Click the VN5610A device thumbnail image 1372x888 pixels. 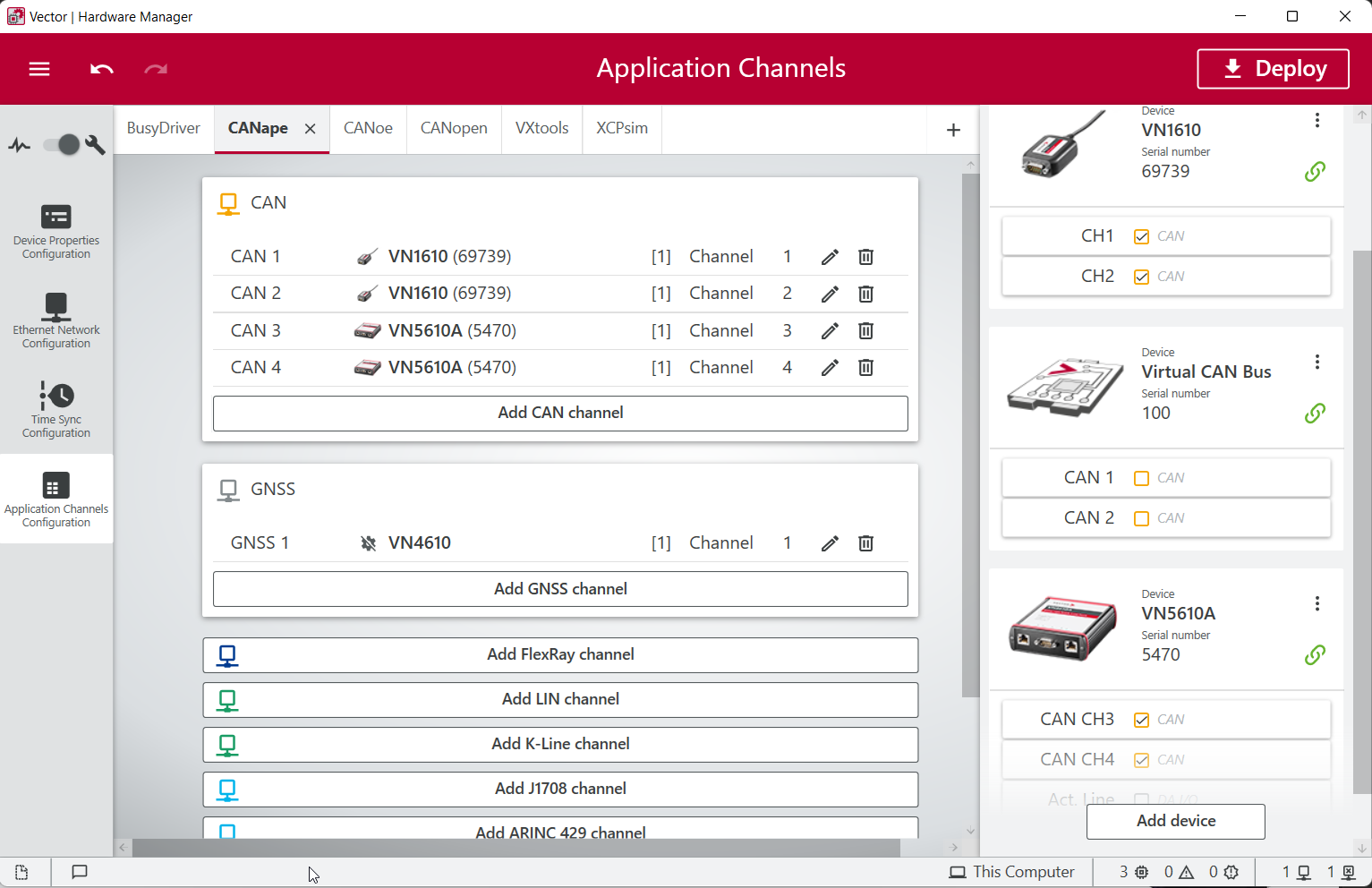tap(1062, 628)
